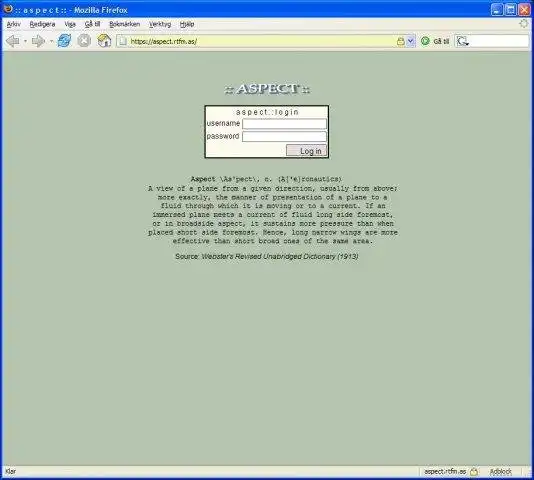The image size is (534, 480).
Task: Open the Visa menu
Action: pos(70,24)
